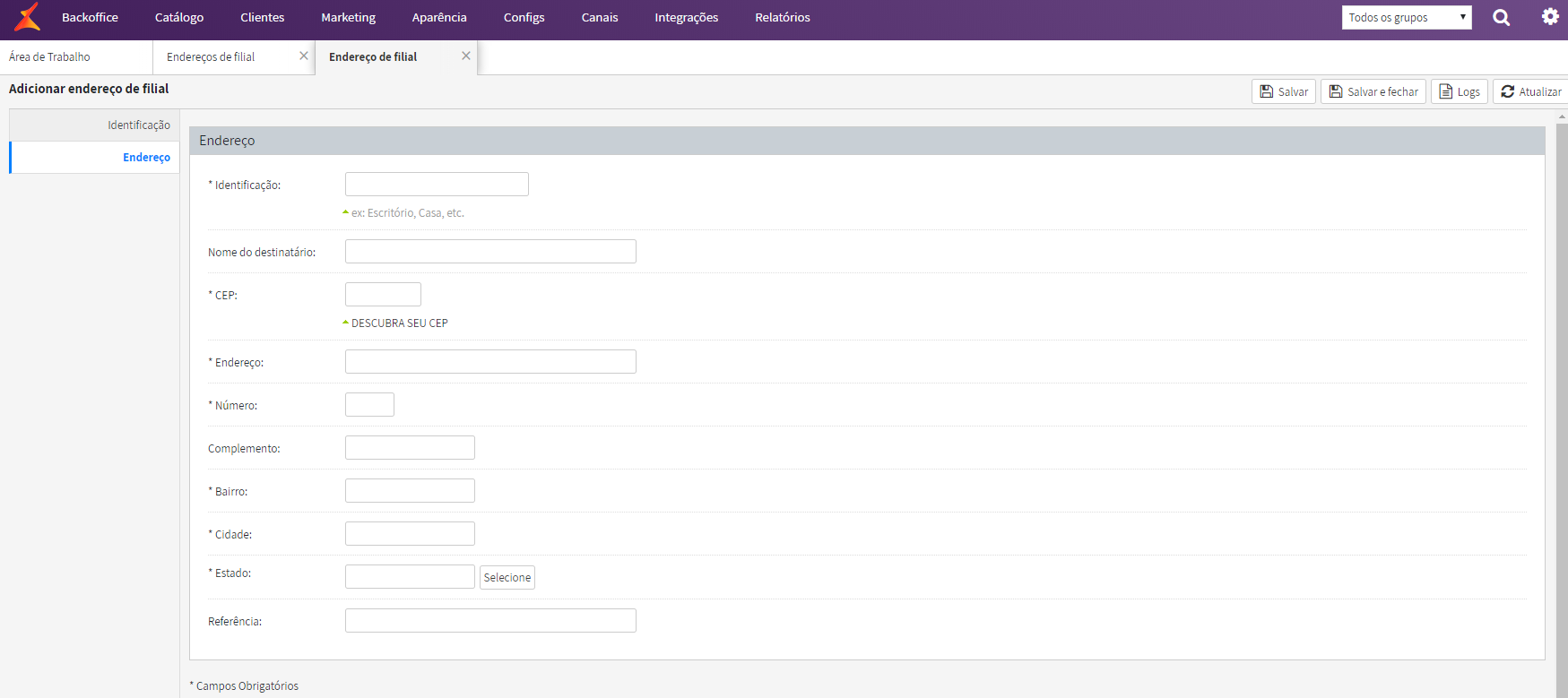This screenshot has height=698, width=1568.
Task: Click the Selecione button next to Estado
Action: pos(507,577)
